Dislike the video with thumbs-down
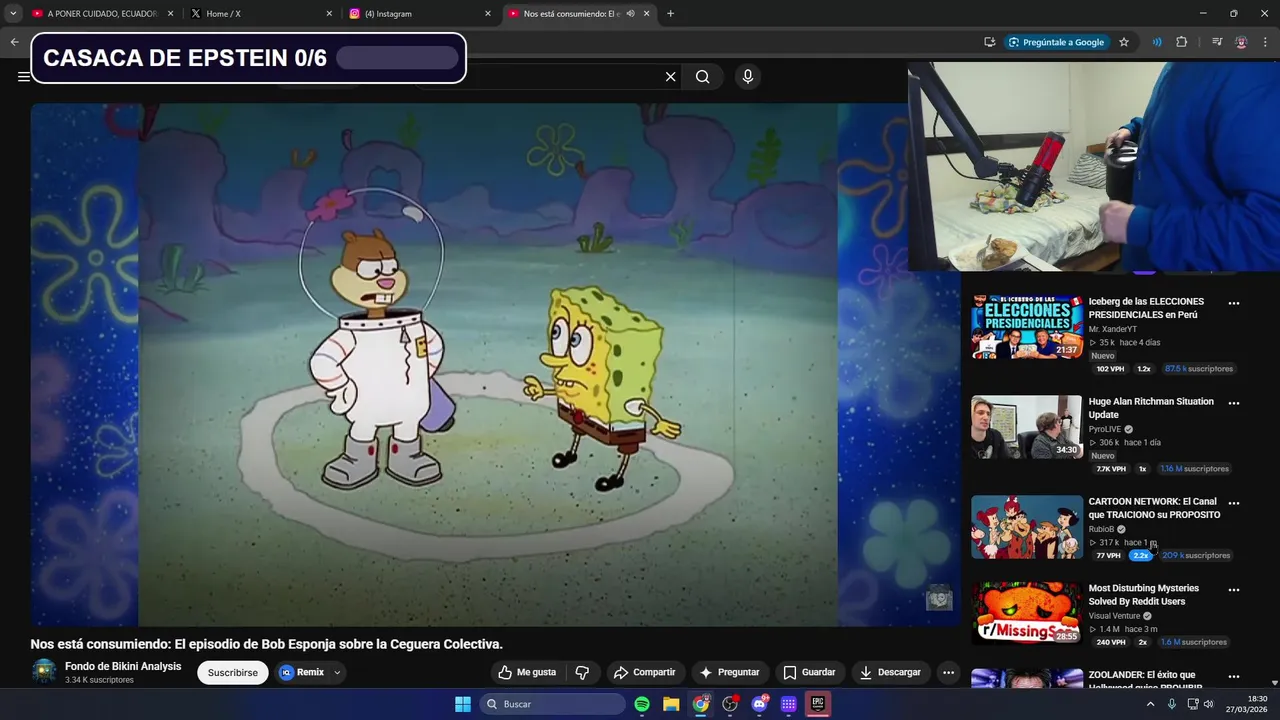The height and width of the screenshot is (720, 1280). pyautogui.click(x=582, y=672)
